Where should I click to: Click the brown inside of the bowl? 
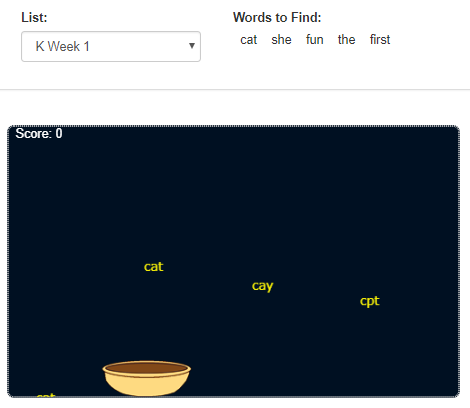click(x=147, y=368)
